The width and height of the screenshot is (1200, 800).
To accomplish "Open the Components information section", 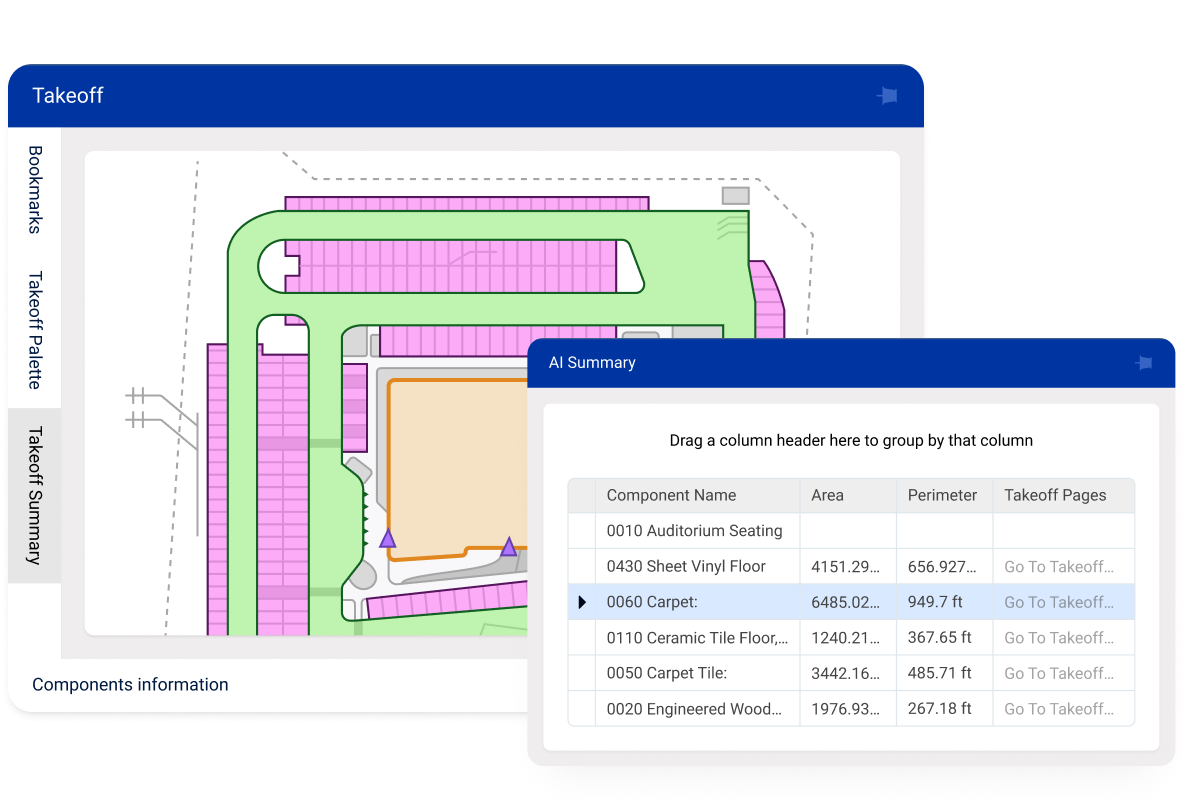I will (130, 685).
